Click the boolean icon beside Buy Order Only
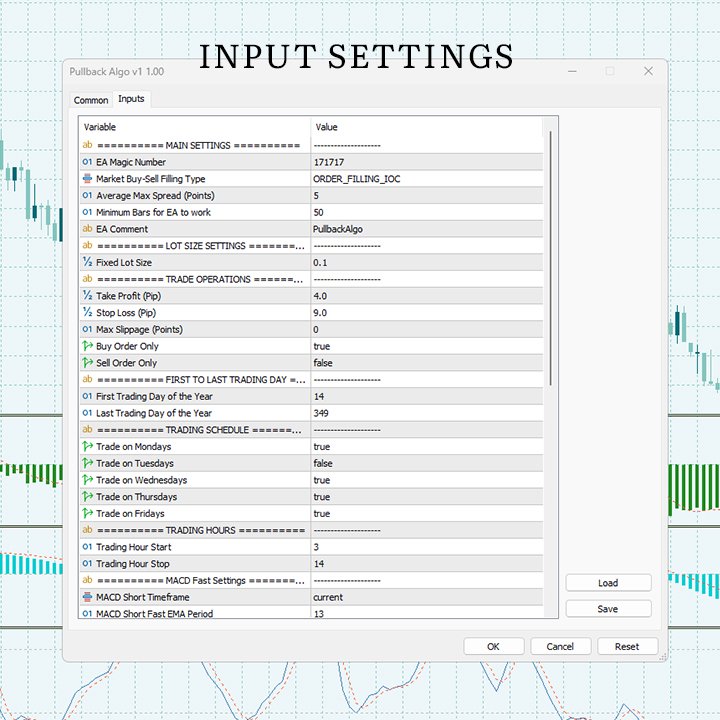720x720 pixels. [x=87, y=346]
